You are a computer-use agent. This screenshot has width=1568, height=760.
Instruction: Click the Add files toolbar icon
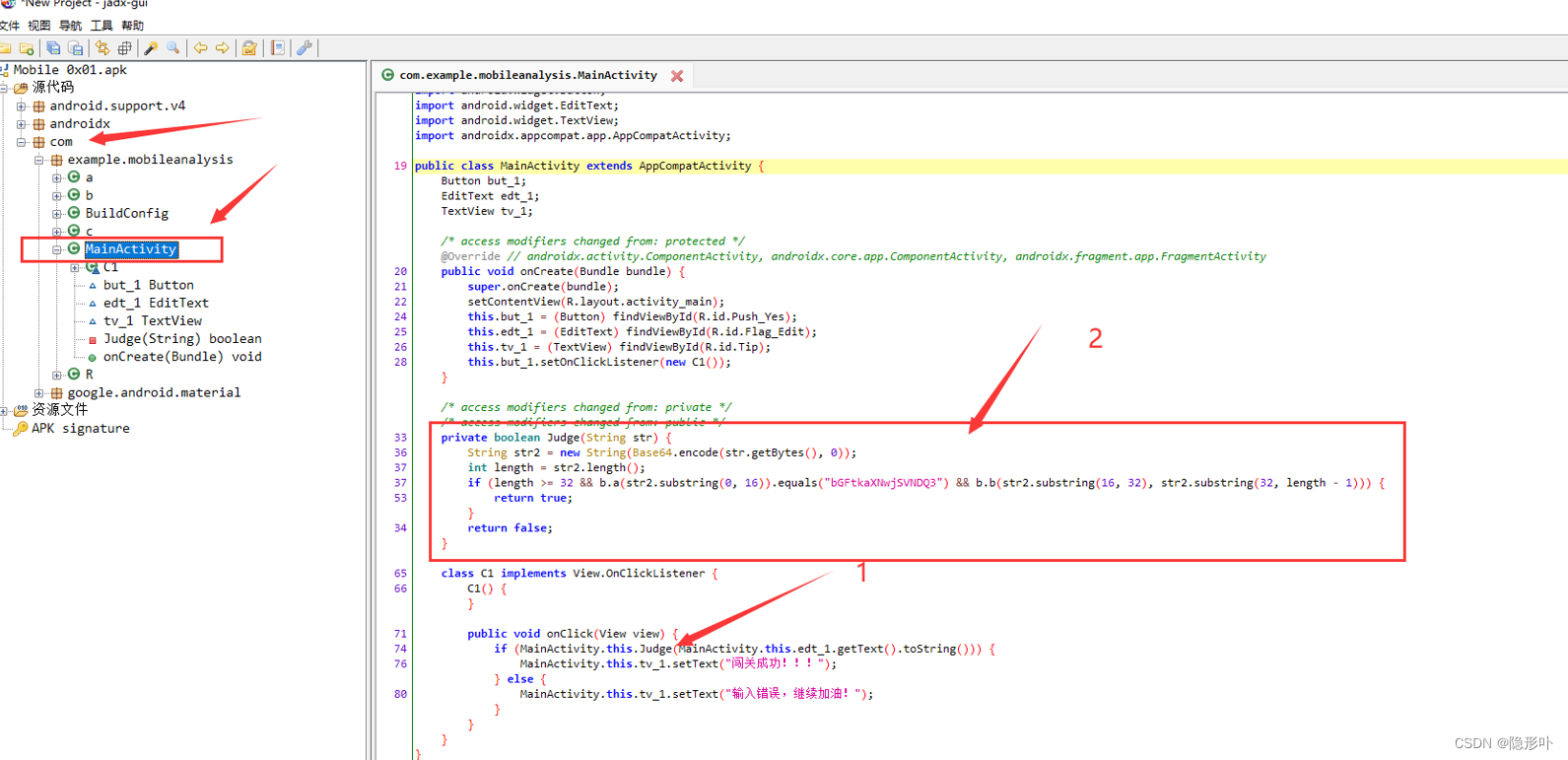tap(27, 48)
